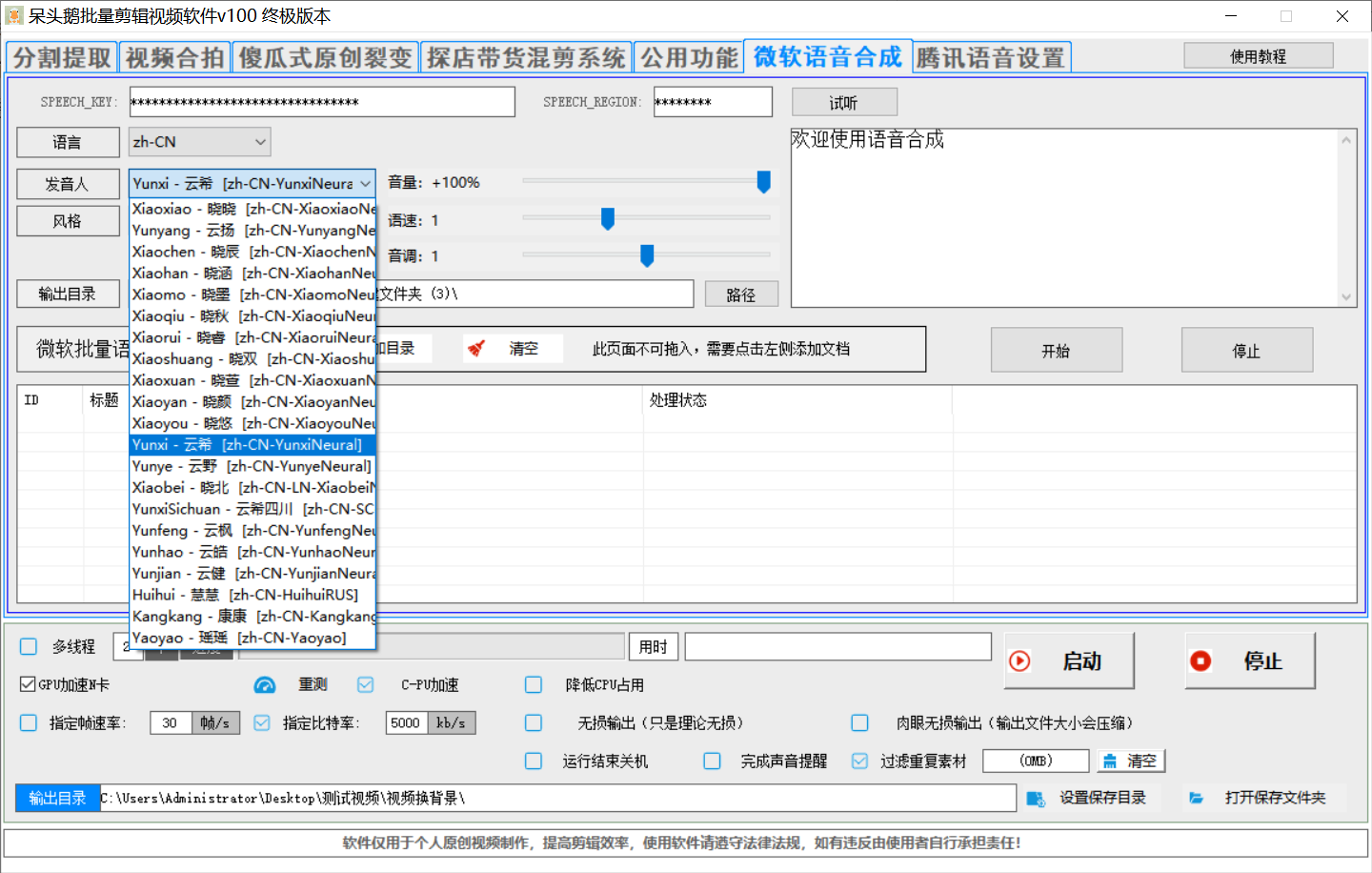
Task: Click the 用时 elapsed time field
Action: (837, 646)
